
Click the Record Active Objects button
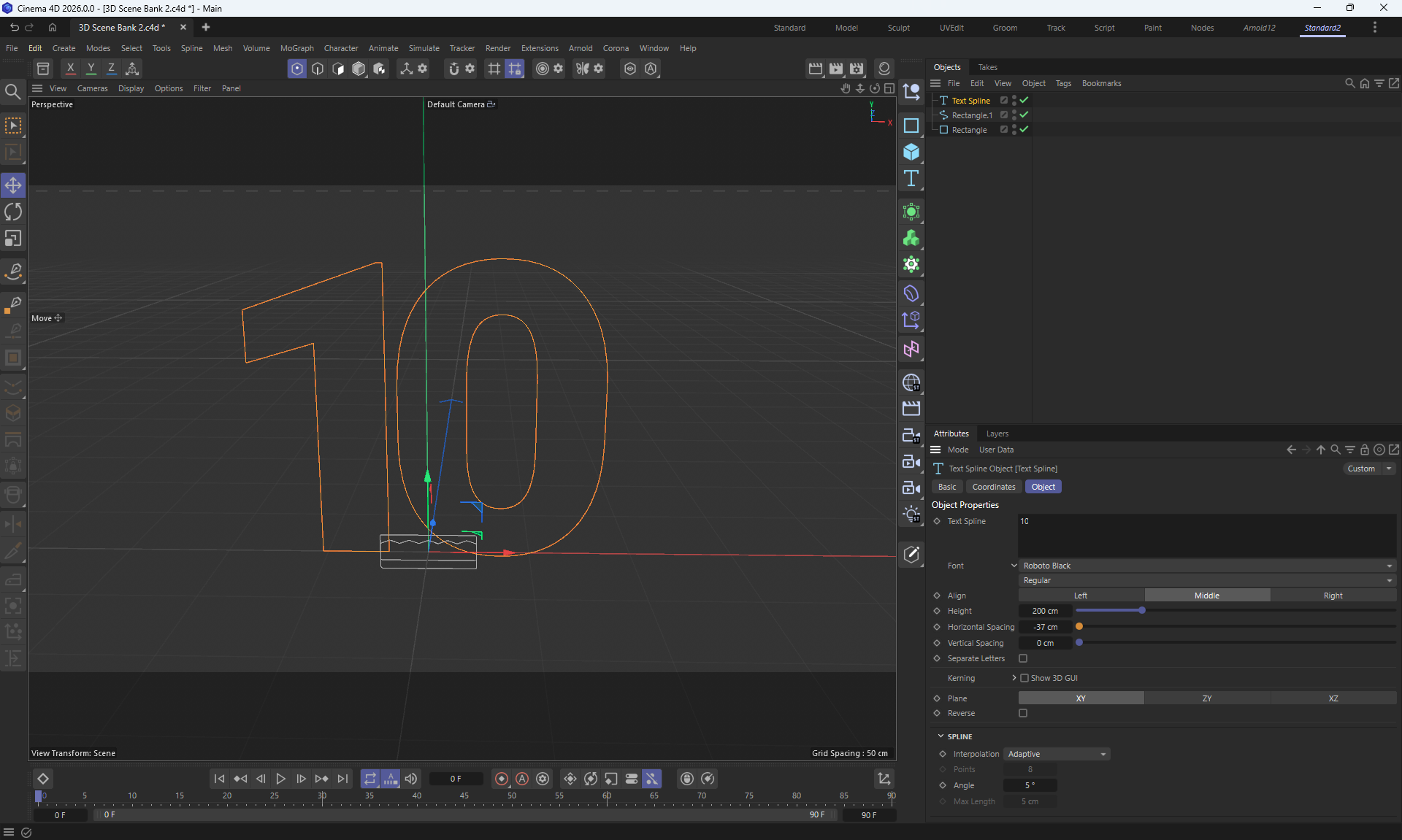(501, 779)
